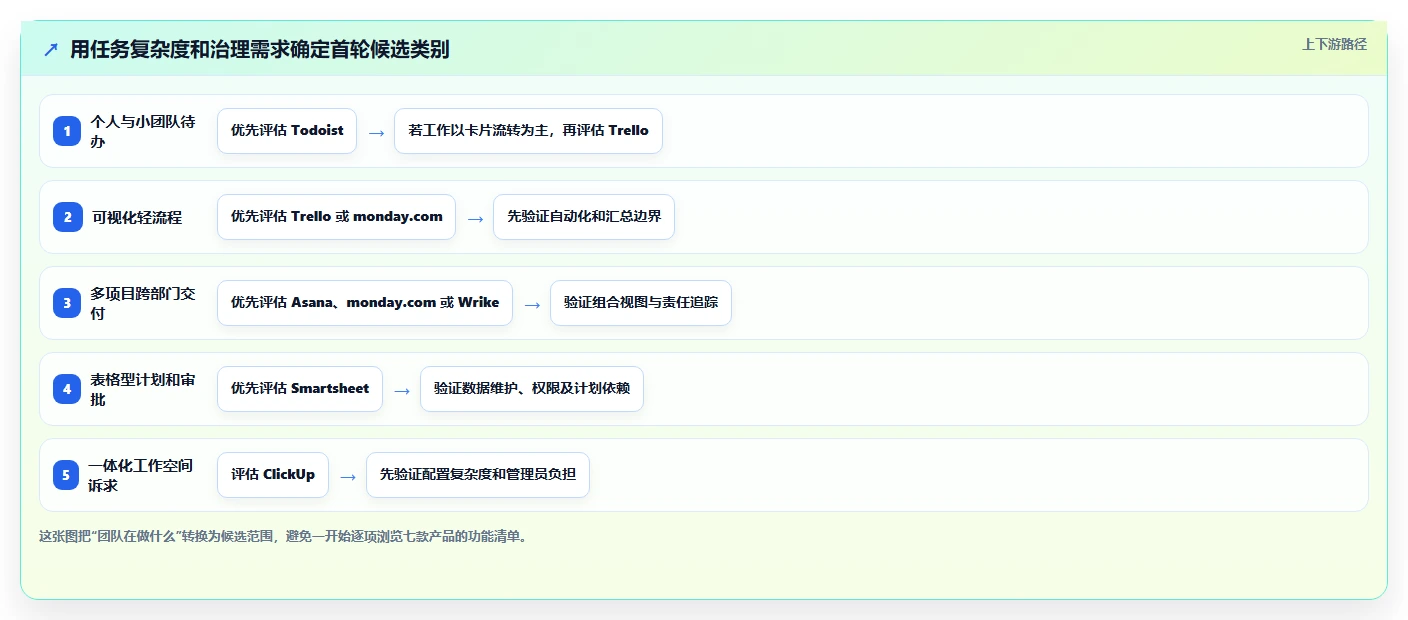Click the 可视化轻流程 label
The width and height of the screenshot is (1408, 620).
137,217
